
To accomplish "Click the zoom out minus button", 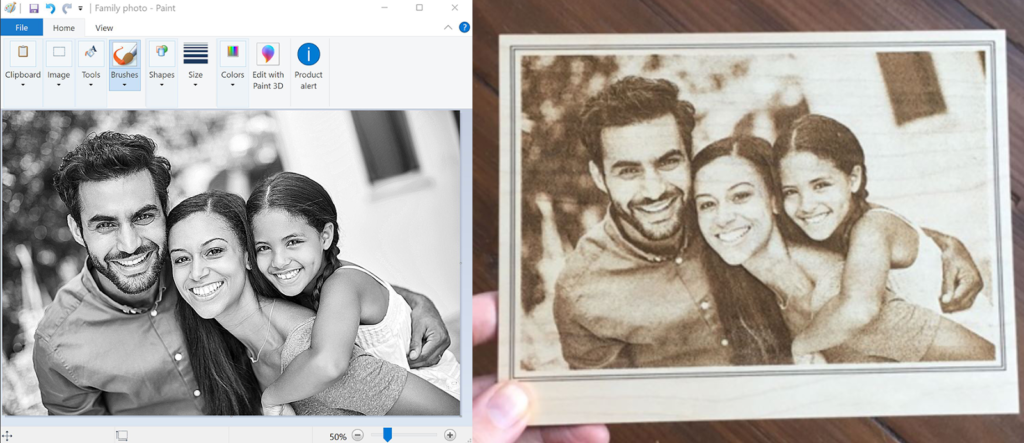I will click(358, 435).
